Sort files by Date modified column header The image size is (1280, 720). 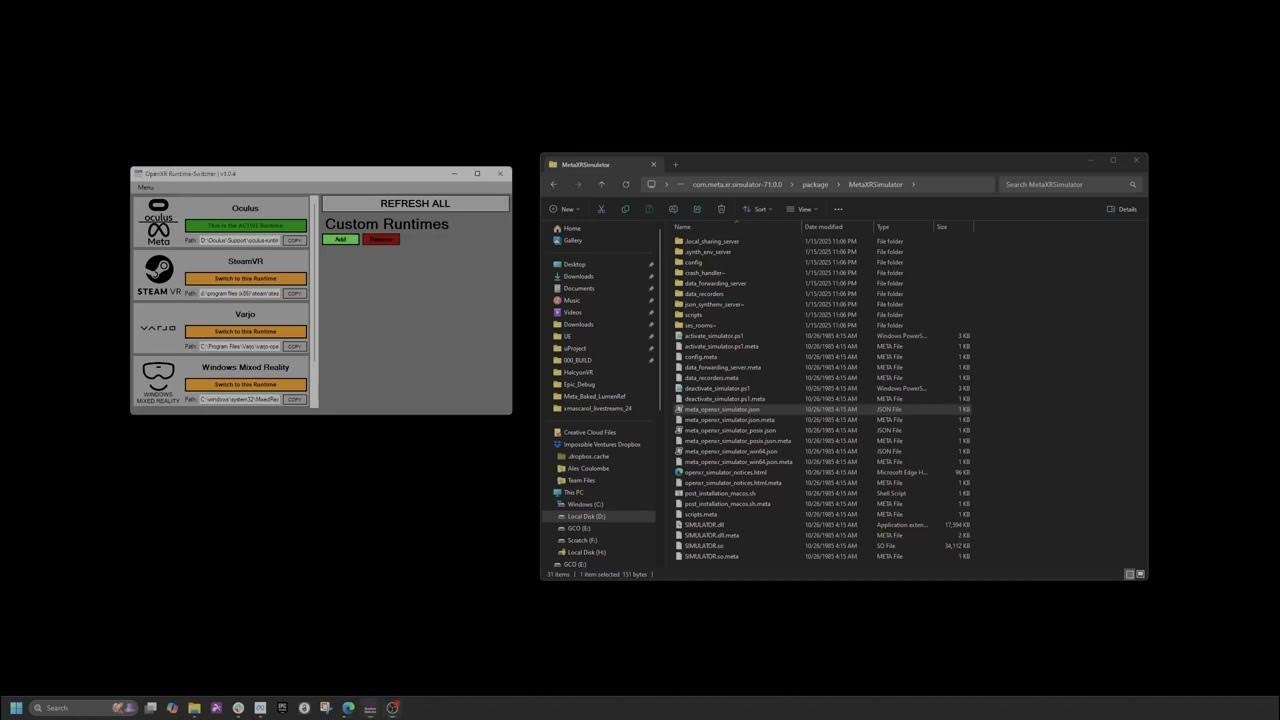pos(838,227)
